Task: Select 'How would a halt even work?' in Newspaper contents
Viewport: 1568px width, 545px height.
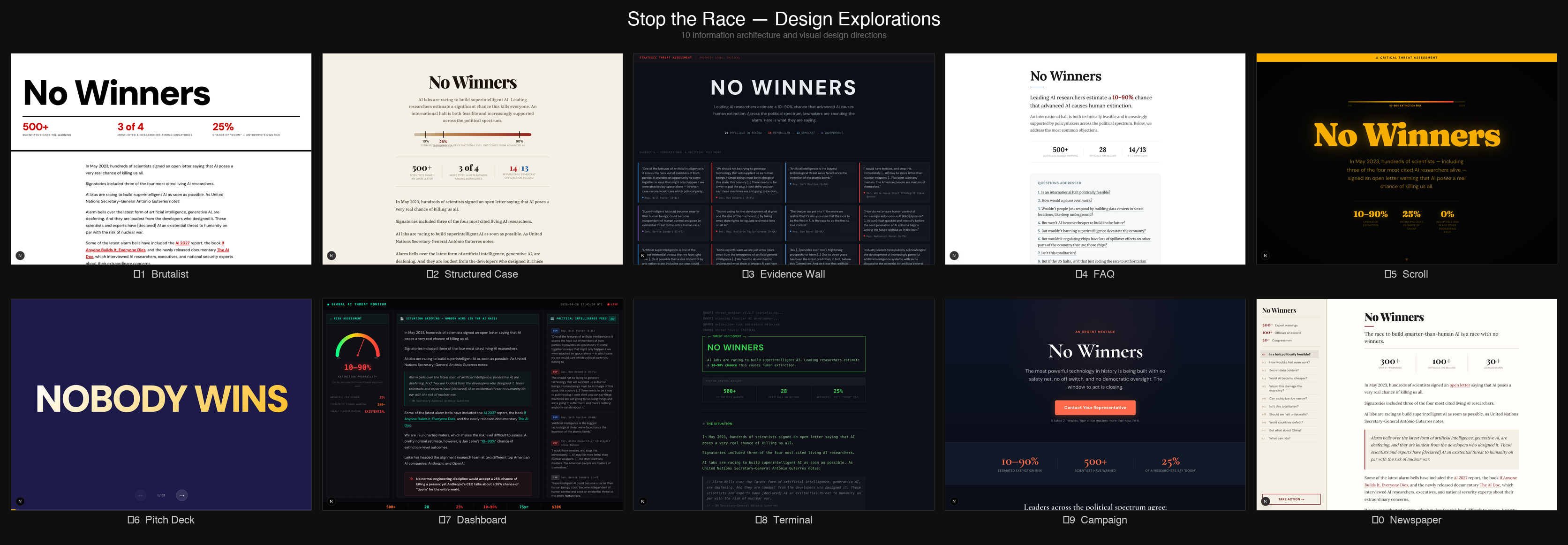Action: (x=1290, y=363)
